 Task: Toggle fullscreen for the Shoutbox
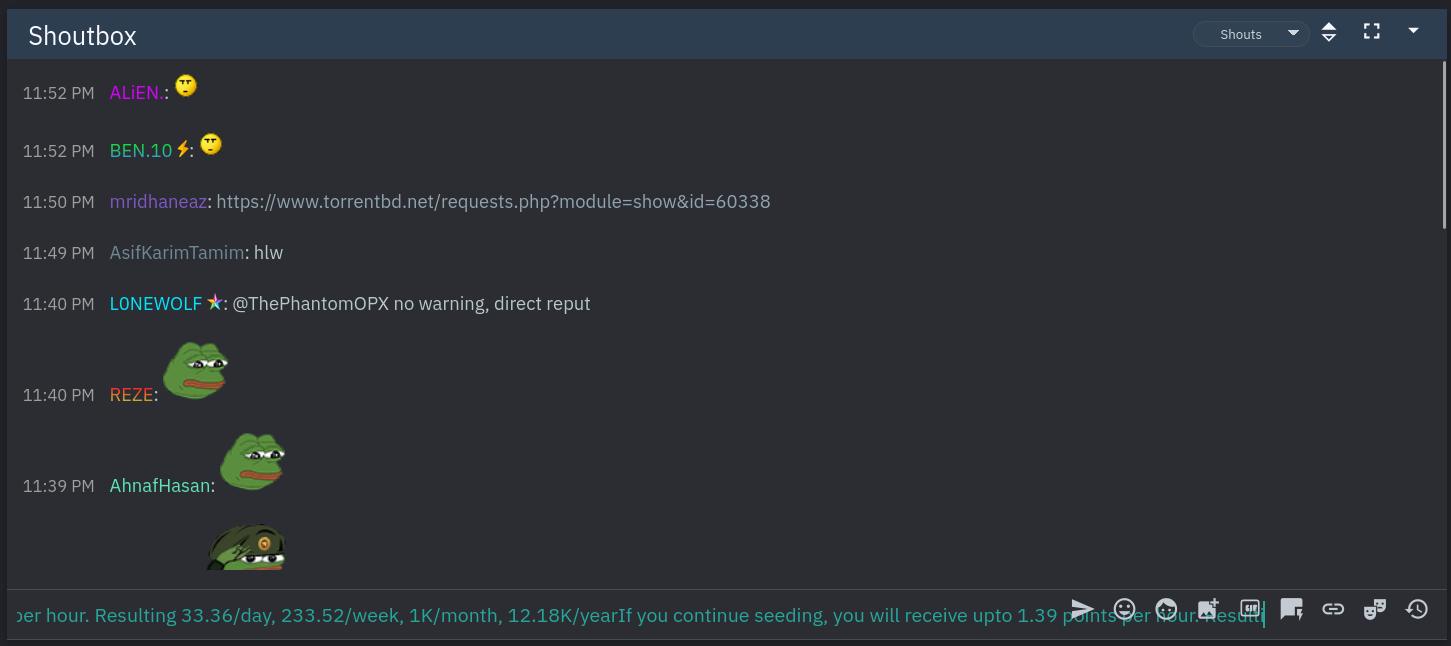(1372, 32)
